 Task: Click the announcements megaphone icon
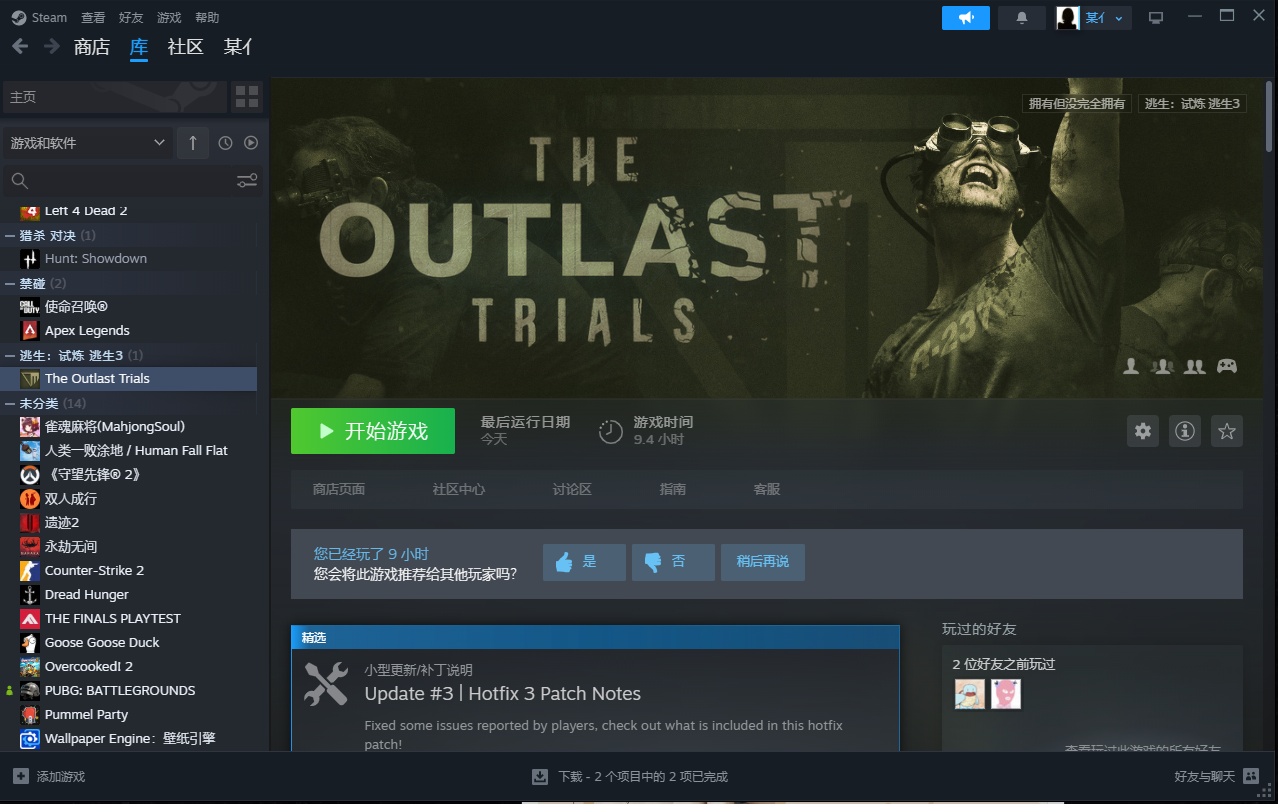[x=965, y=18]
